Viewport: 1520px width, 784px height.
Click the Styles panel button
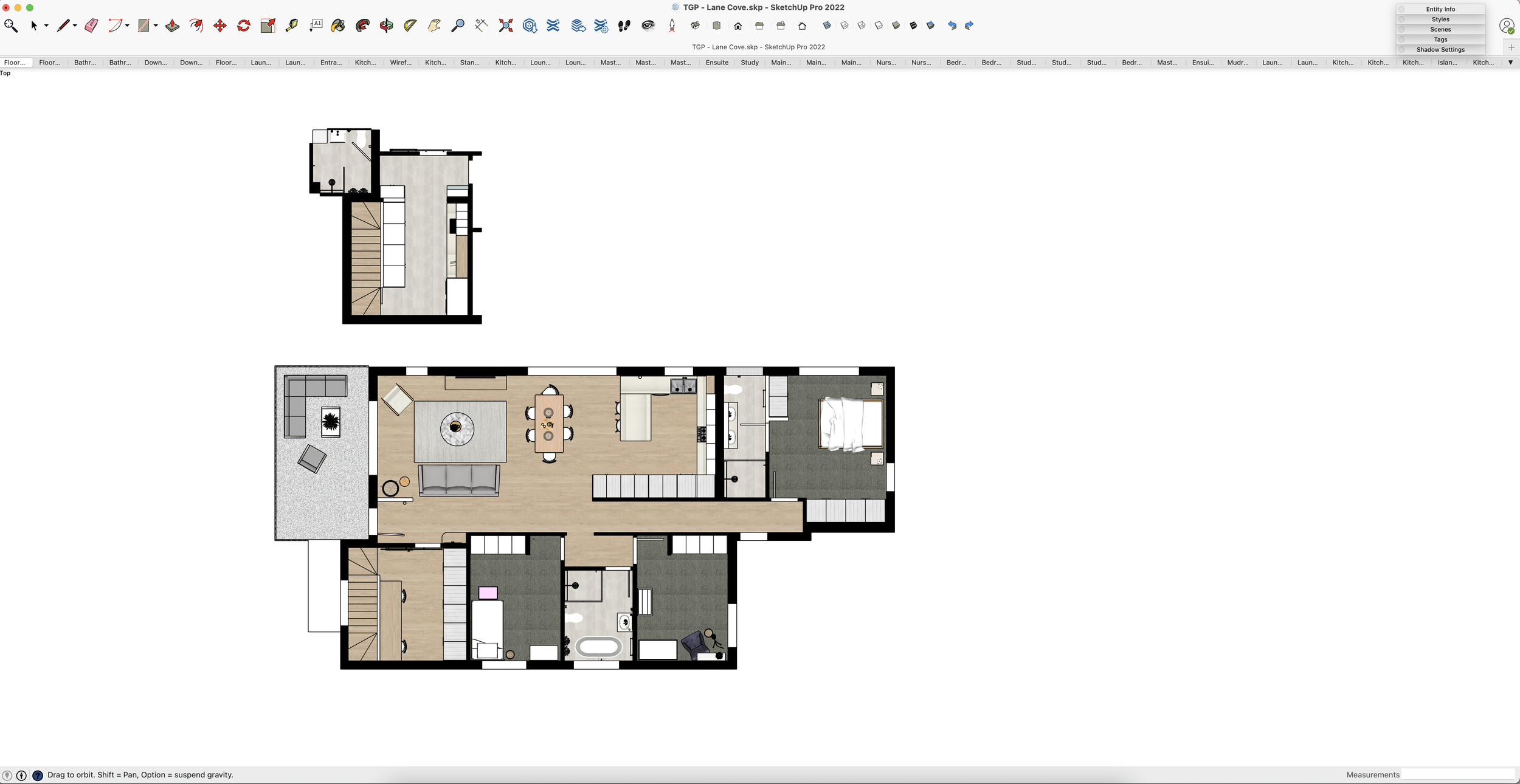coord(1440,19)
